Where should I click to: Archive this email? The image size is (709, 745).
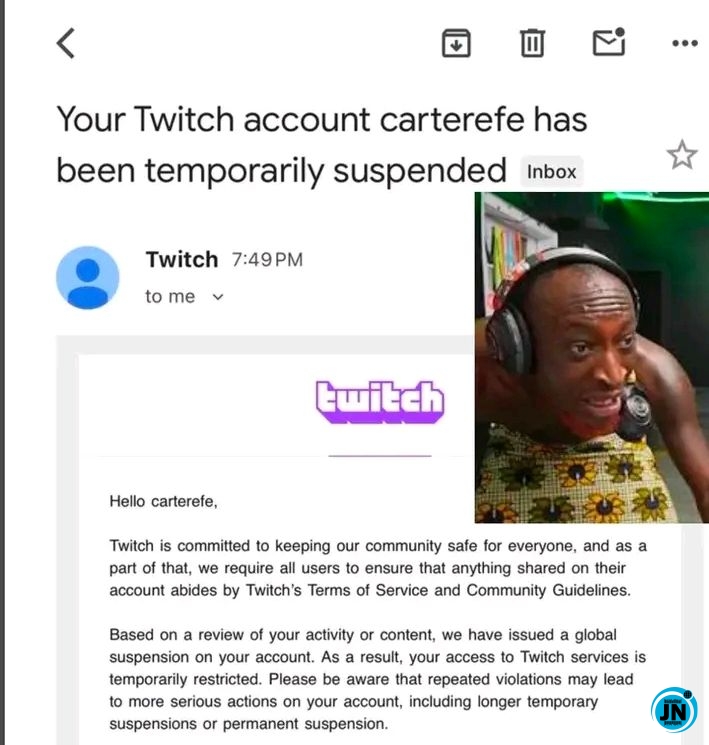(456, 43)
